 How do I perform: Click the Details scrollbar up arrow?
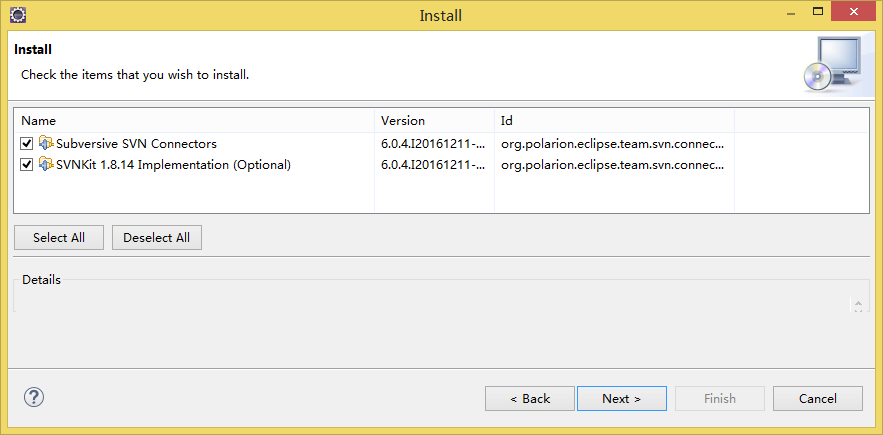click(858, 302)
